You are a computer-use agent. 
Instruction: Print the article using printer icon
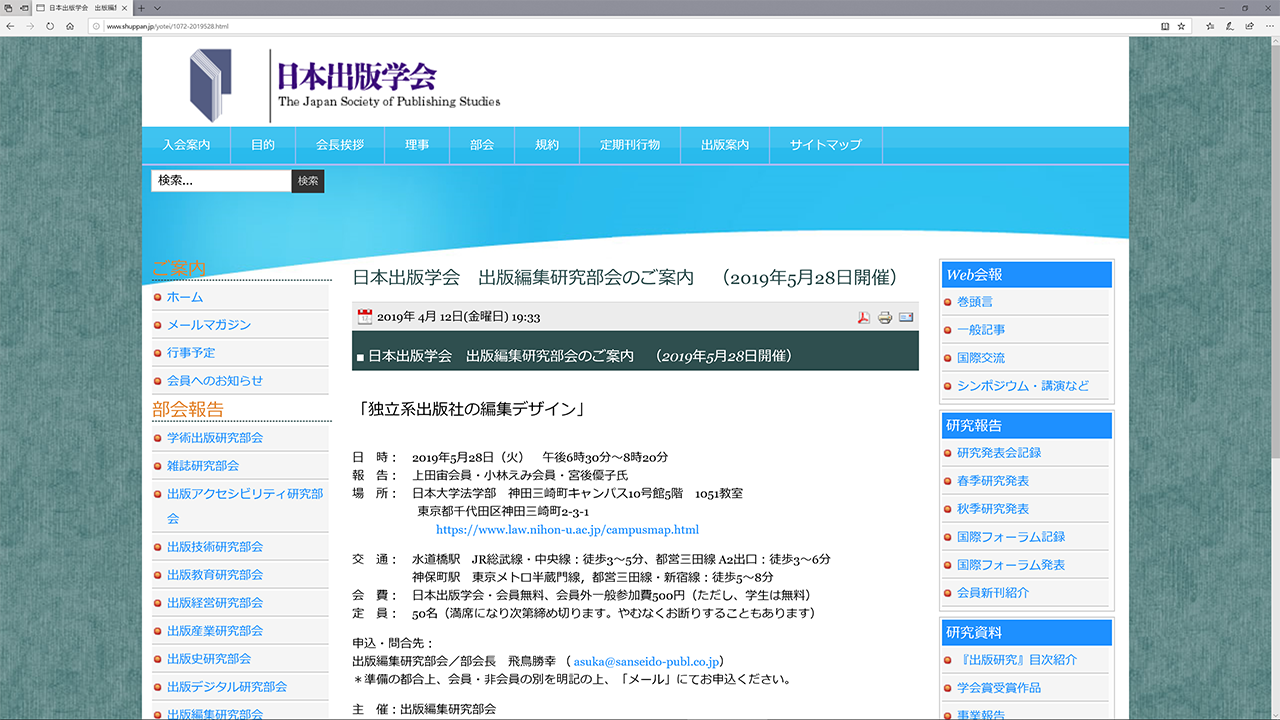pos(885,318)
